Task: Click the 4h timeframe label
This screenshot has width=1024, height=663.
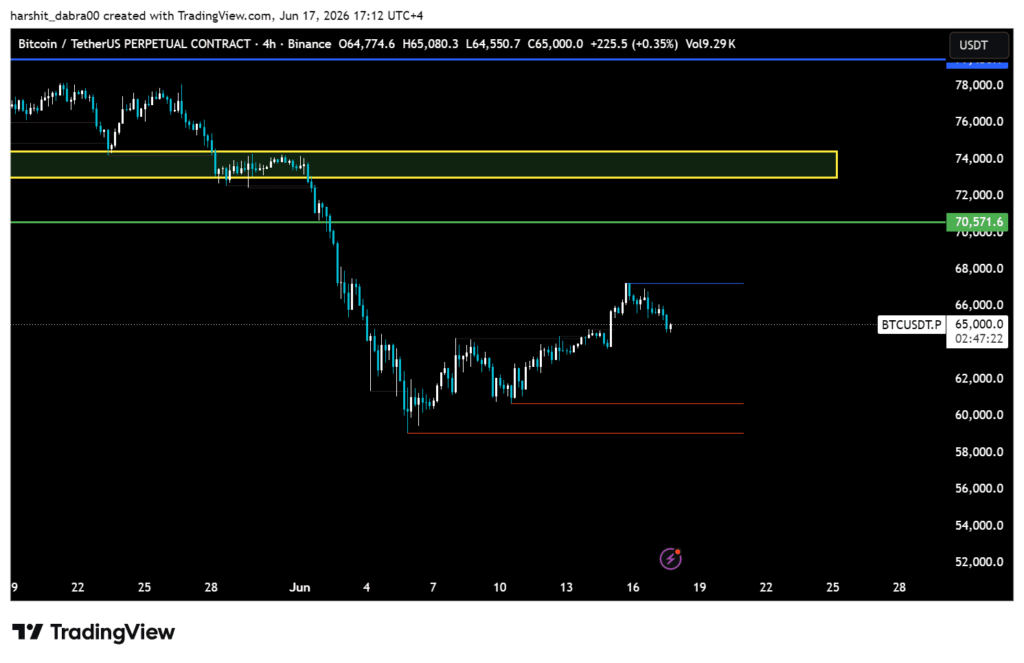Action: click(268, 44)
